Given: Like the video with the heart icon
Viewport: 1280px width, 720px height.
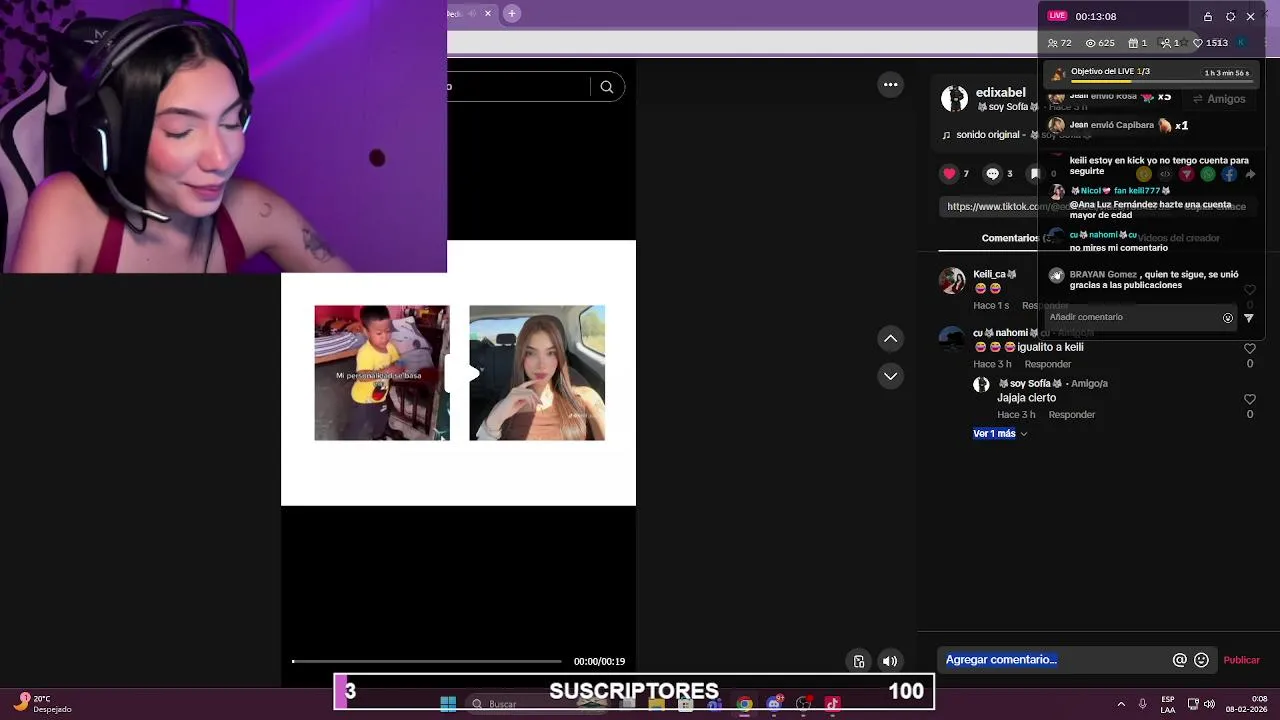Looking at the screenshot, I should tap(949, 174).
